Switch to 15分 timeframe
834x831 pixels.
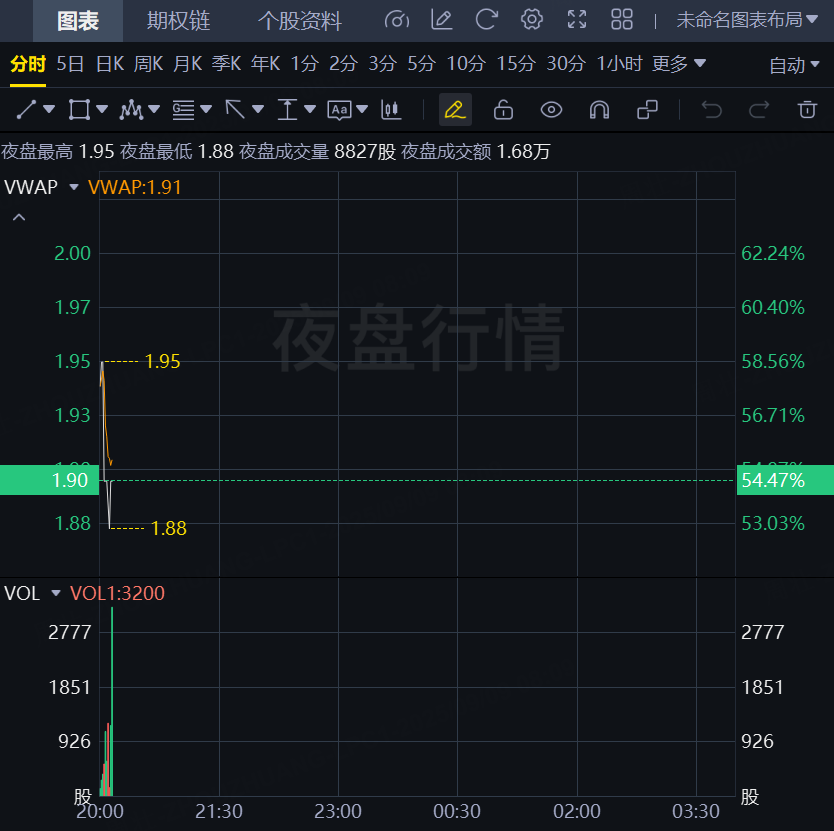(x=516, y=64)
